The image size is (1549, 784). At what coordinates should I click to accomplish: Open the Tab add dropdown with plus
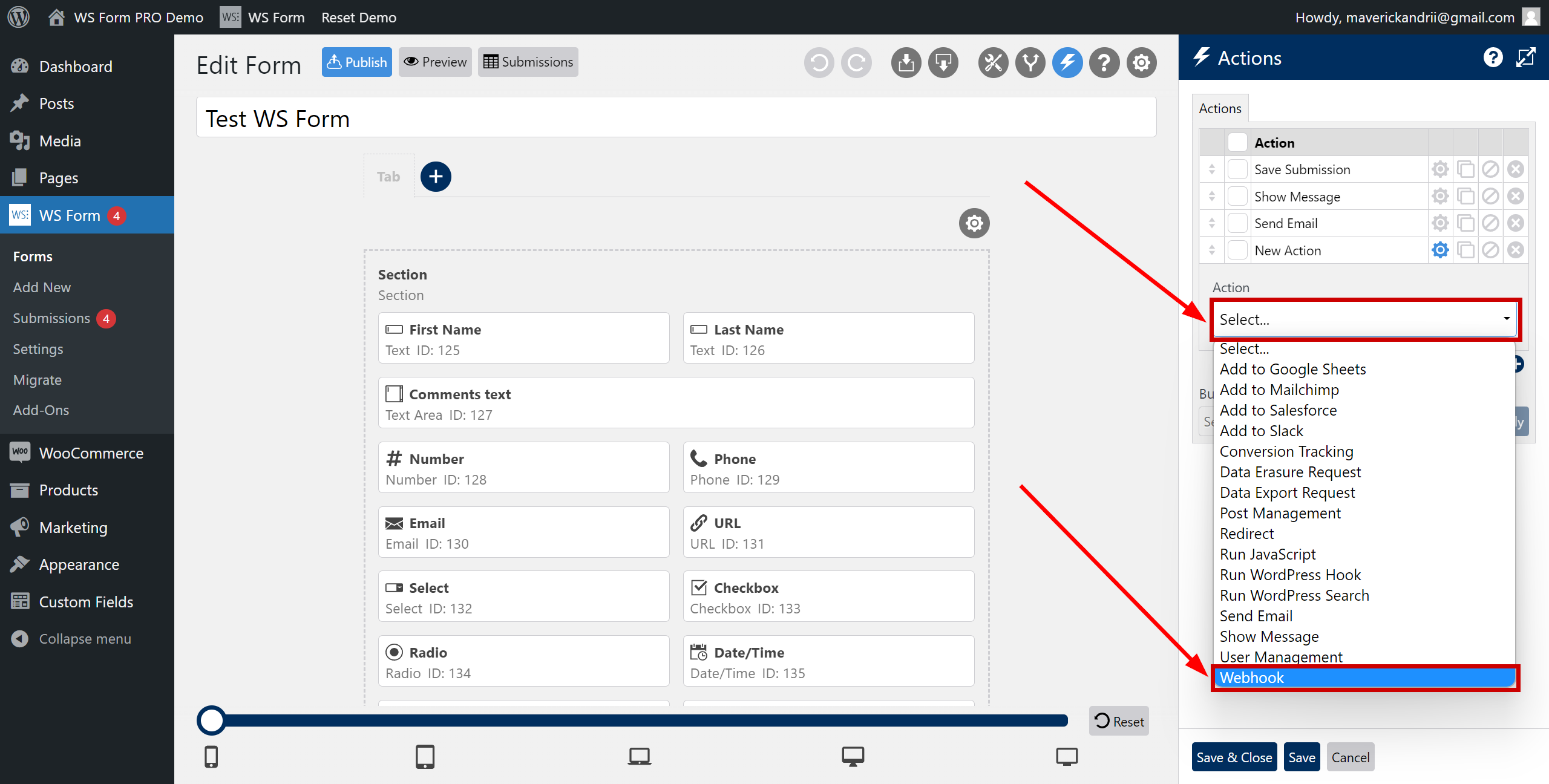[x=437, y=177]
